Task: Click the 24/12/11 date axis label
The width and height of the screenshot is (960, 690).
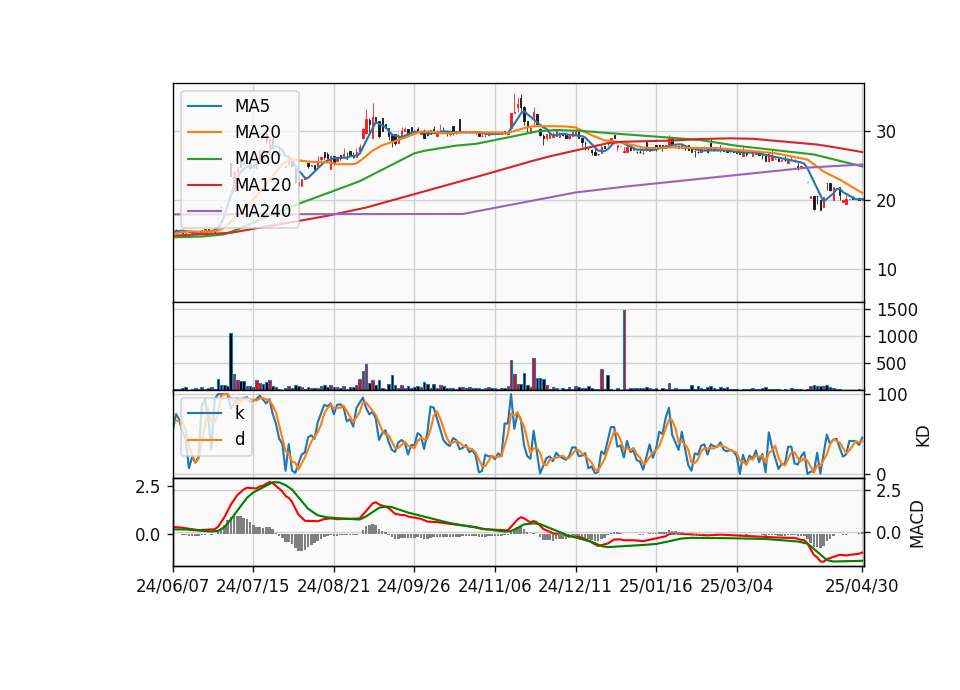Action: [575, 586]
